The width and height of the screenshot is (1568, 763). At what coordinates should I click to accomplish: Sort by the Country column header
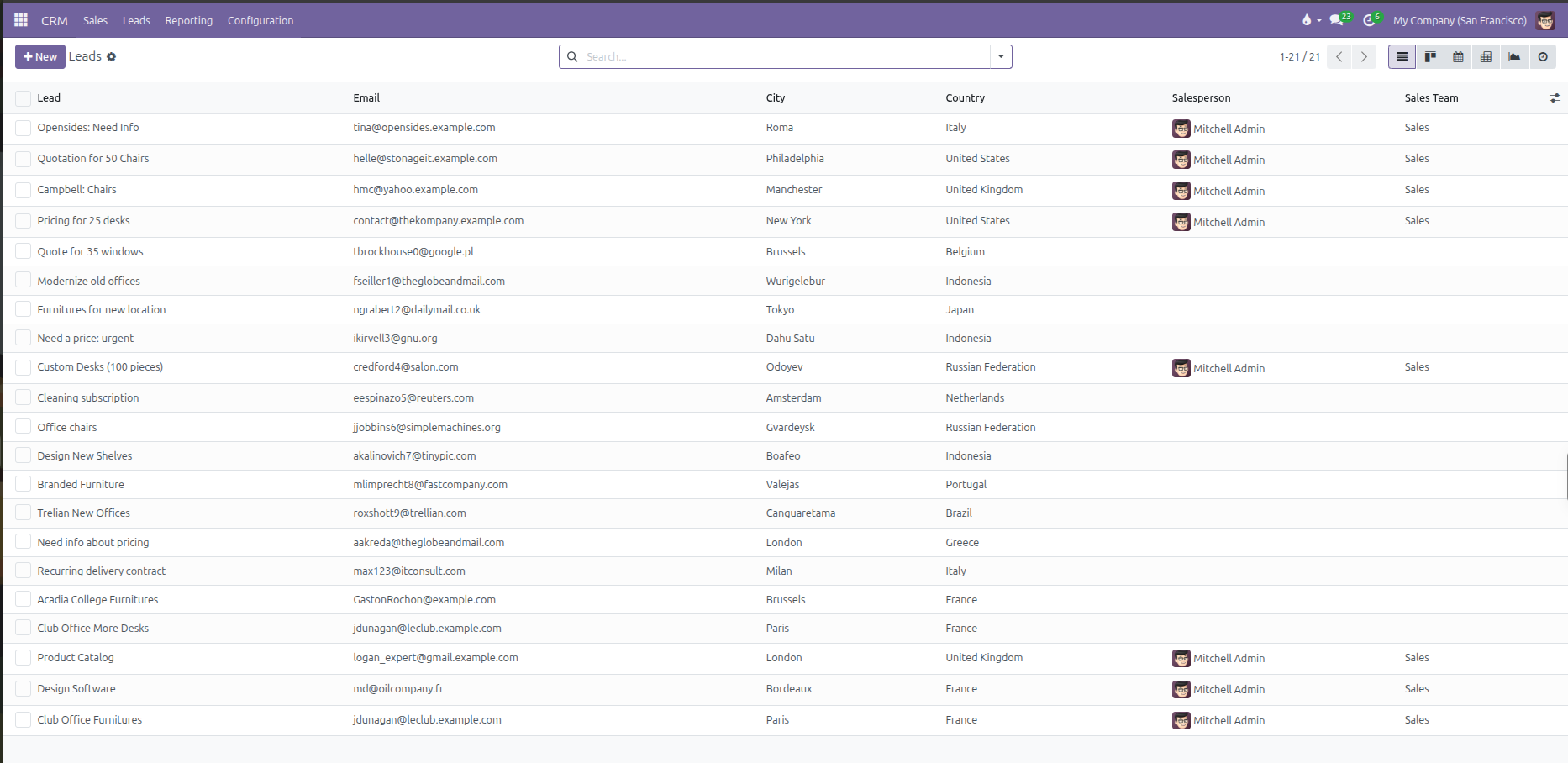coord(965,98)
